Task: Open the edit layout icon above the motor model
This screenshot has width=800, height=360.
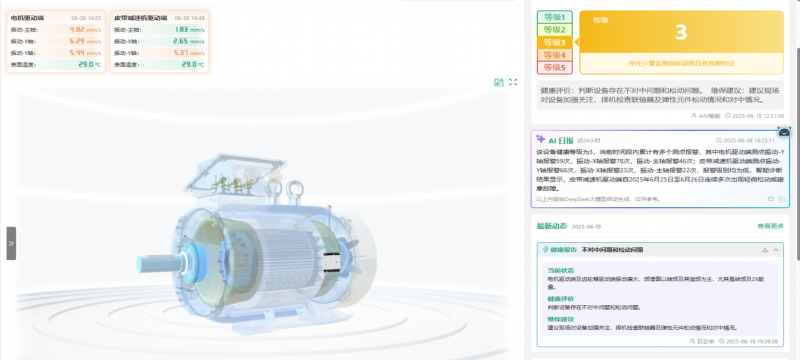Action: pos(498,82)
